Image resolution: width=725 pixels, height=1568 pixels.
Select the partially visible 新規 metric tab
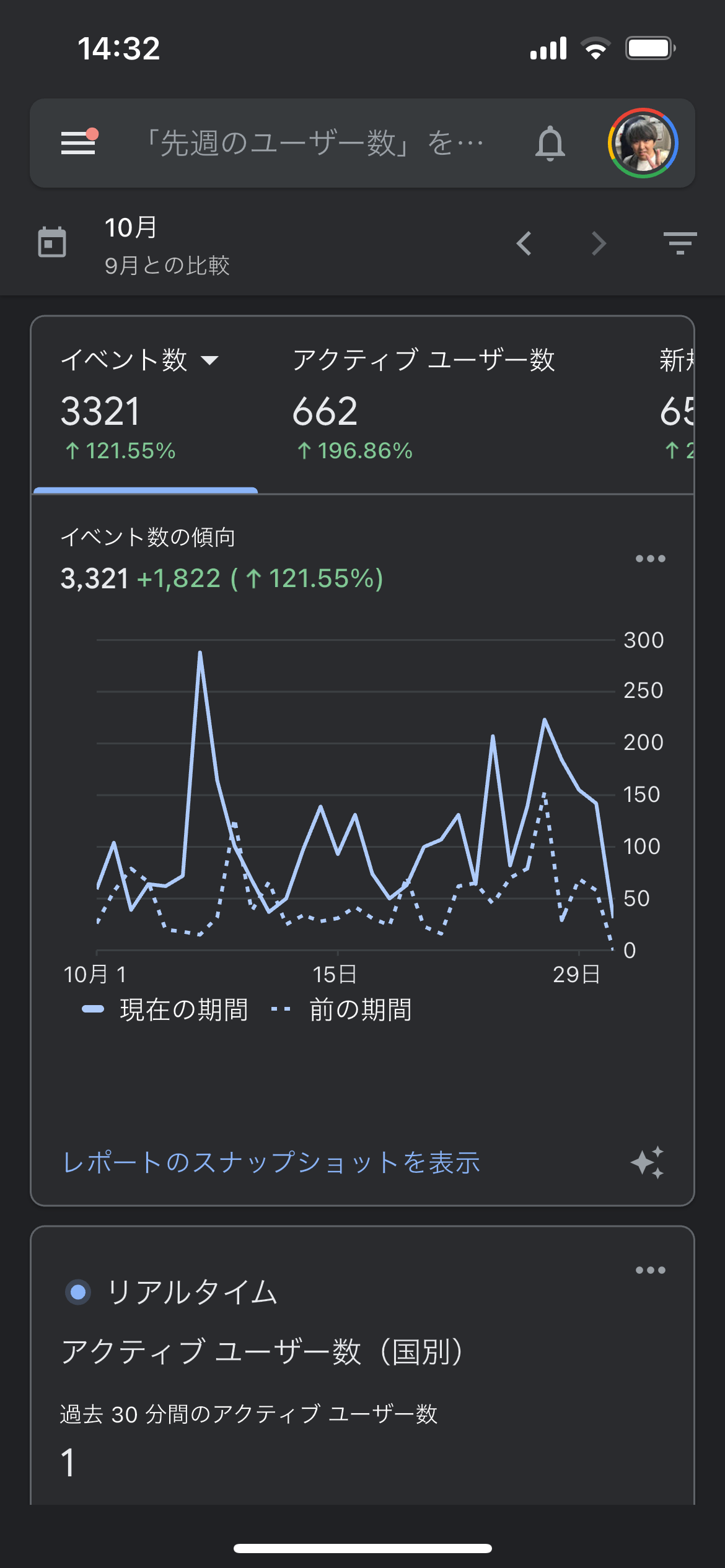pos(676,403)
